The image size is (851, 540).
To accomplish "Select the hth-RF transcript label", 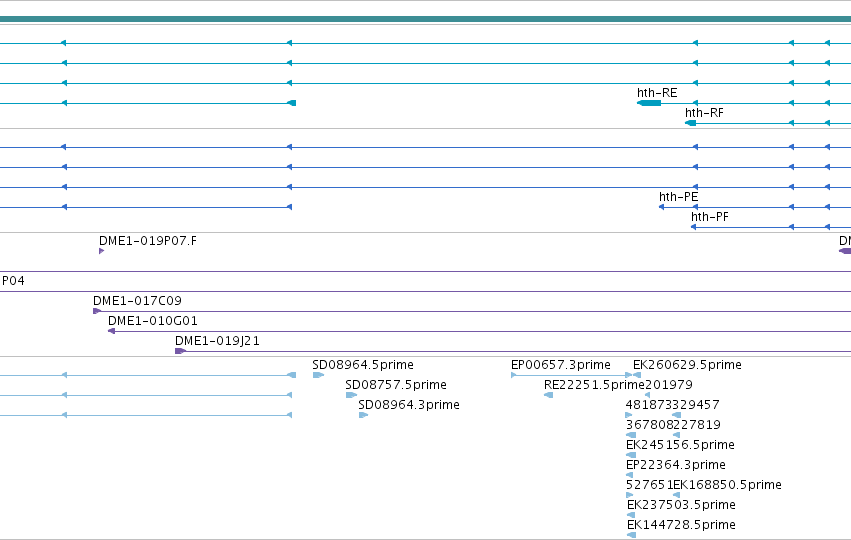I will tap(704, 113).
